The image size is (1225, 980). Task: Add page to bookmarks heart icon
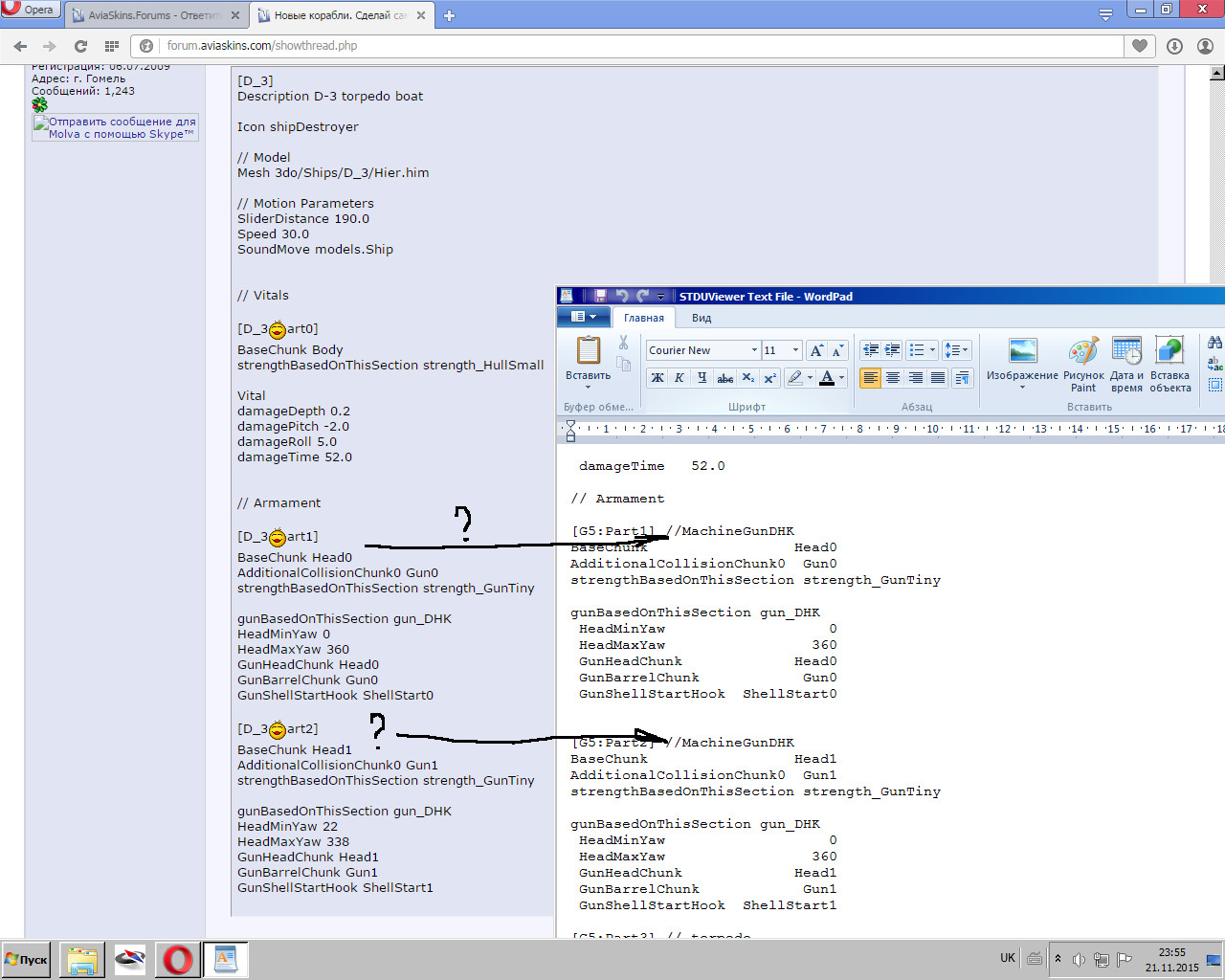tap(1140, 46)
